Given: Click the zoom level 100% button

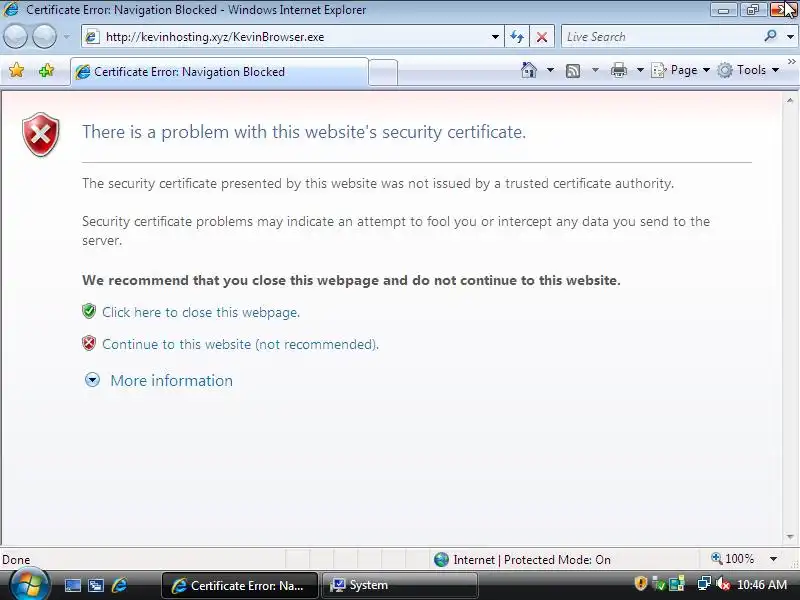Looking at the screenshot, I should click(x=733, y=559).
